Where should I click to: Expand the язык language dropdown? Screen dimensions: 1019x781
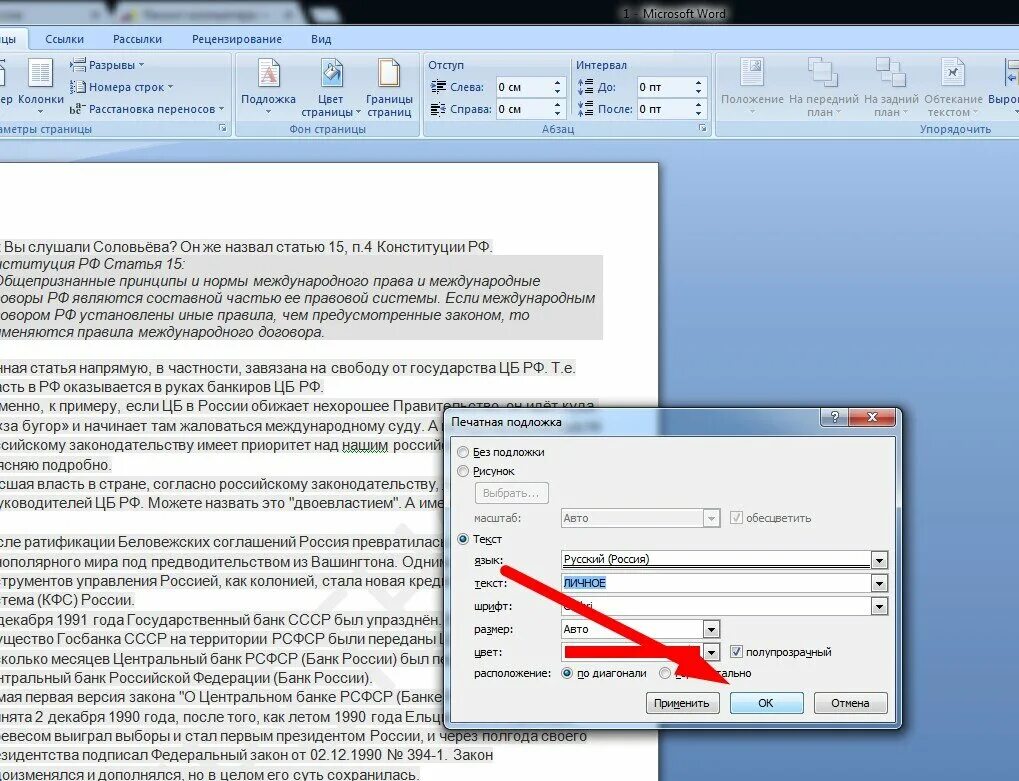pos(879,560)
